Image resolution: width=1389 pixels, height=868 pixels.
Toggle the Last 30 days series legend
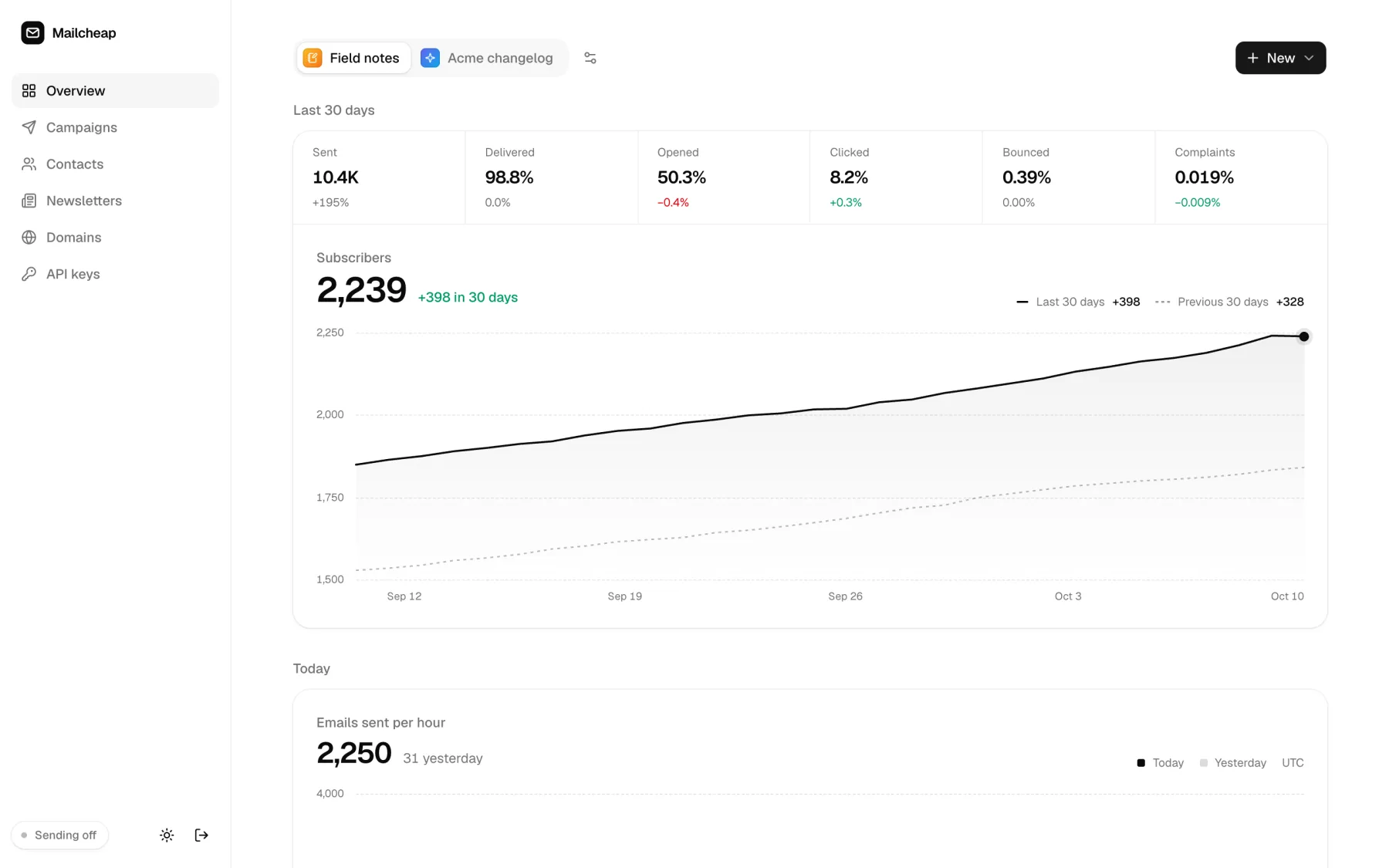pos(1078,302)
